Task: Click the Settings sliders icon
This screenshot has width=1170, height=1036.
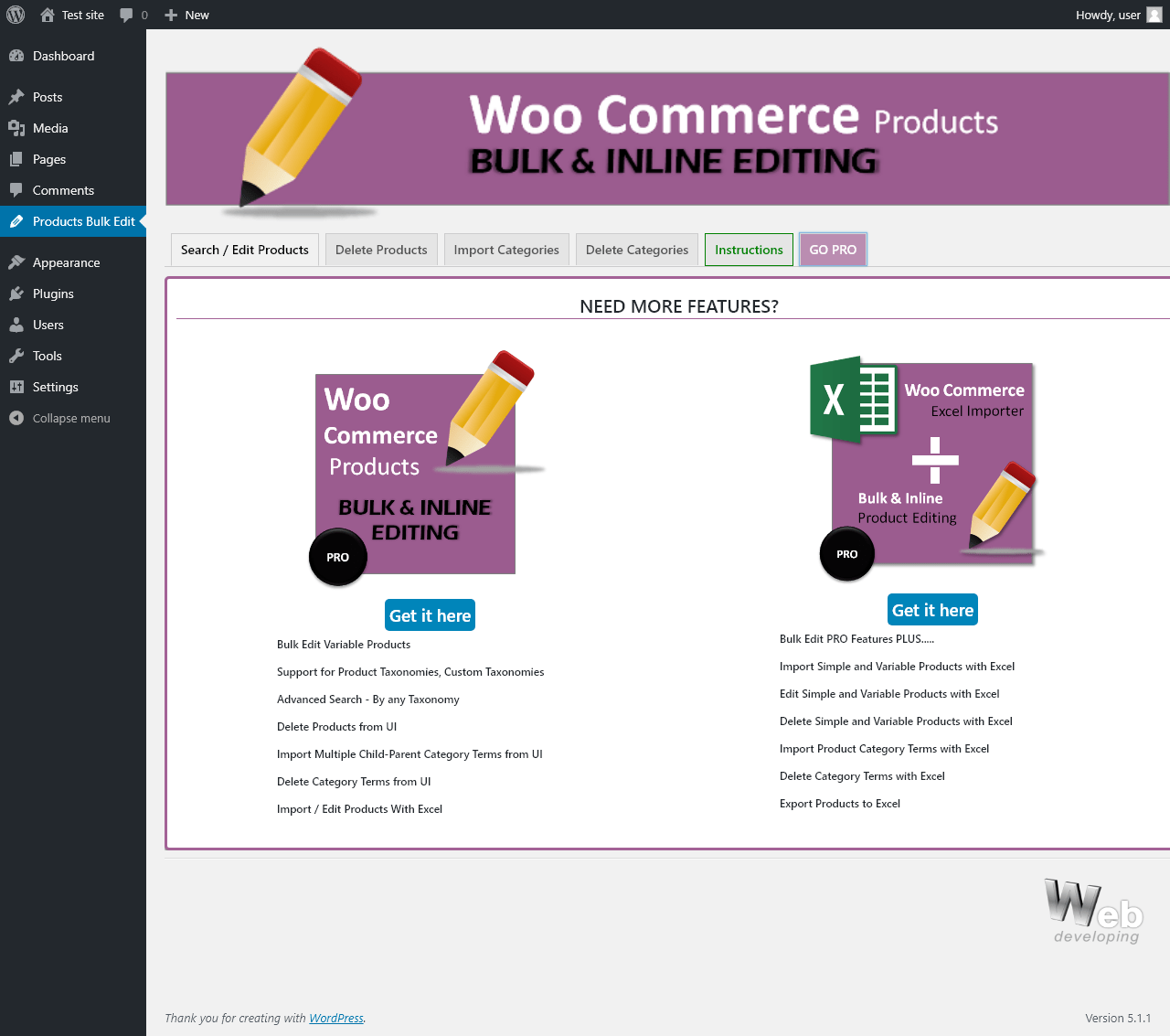Action: point(16,387)
